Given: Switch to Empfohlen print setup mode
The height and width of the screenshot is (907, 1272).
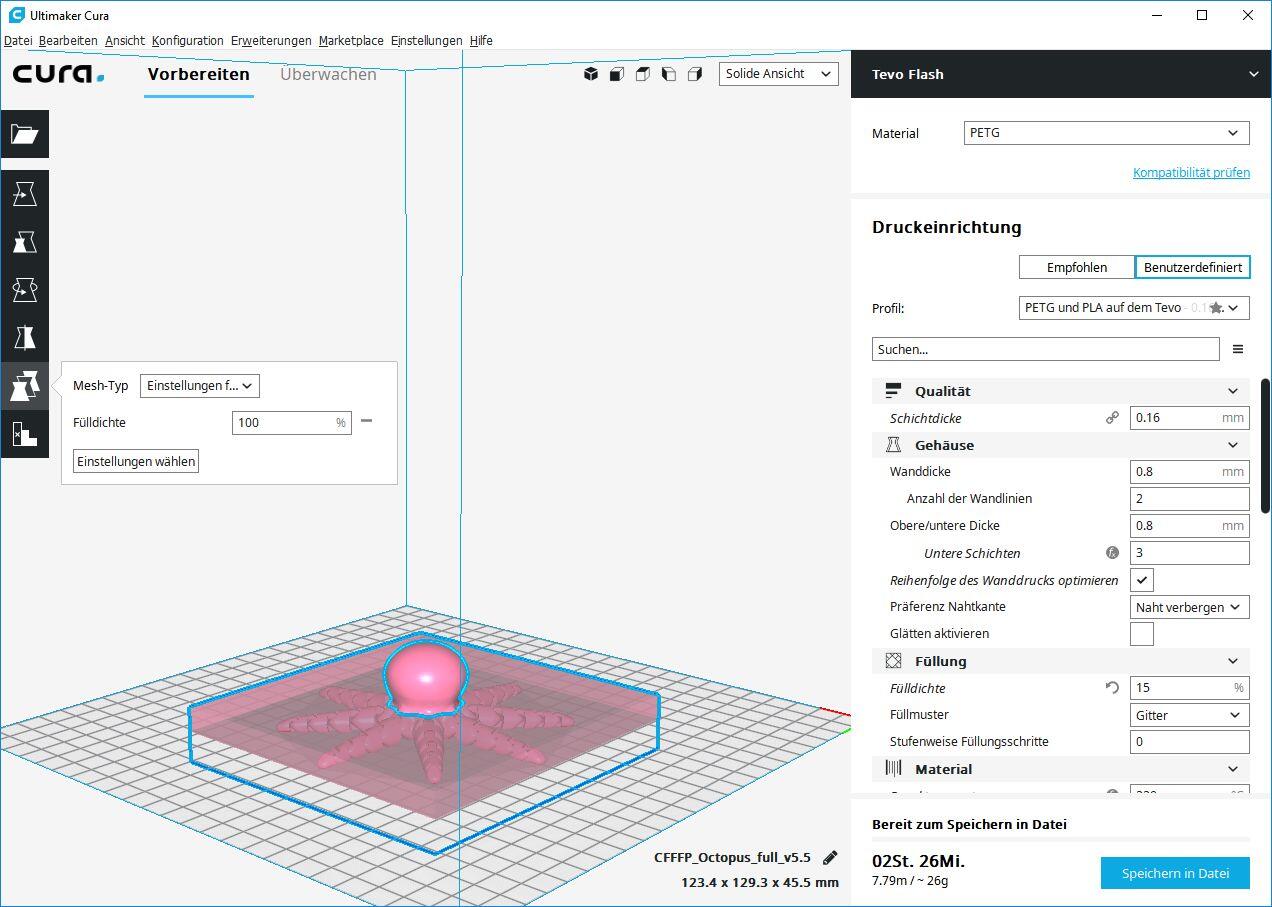Looking at the screenshot, I should click(1076, 267).
